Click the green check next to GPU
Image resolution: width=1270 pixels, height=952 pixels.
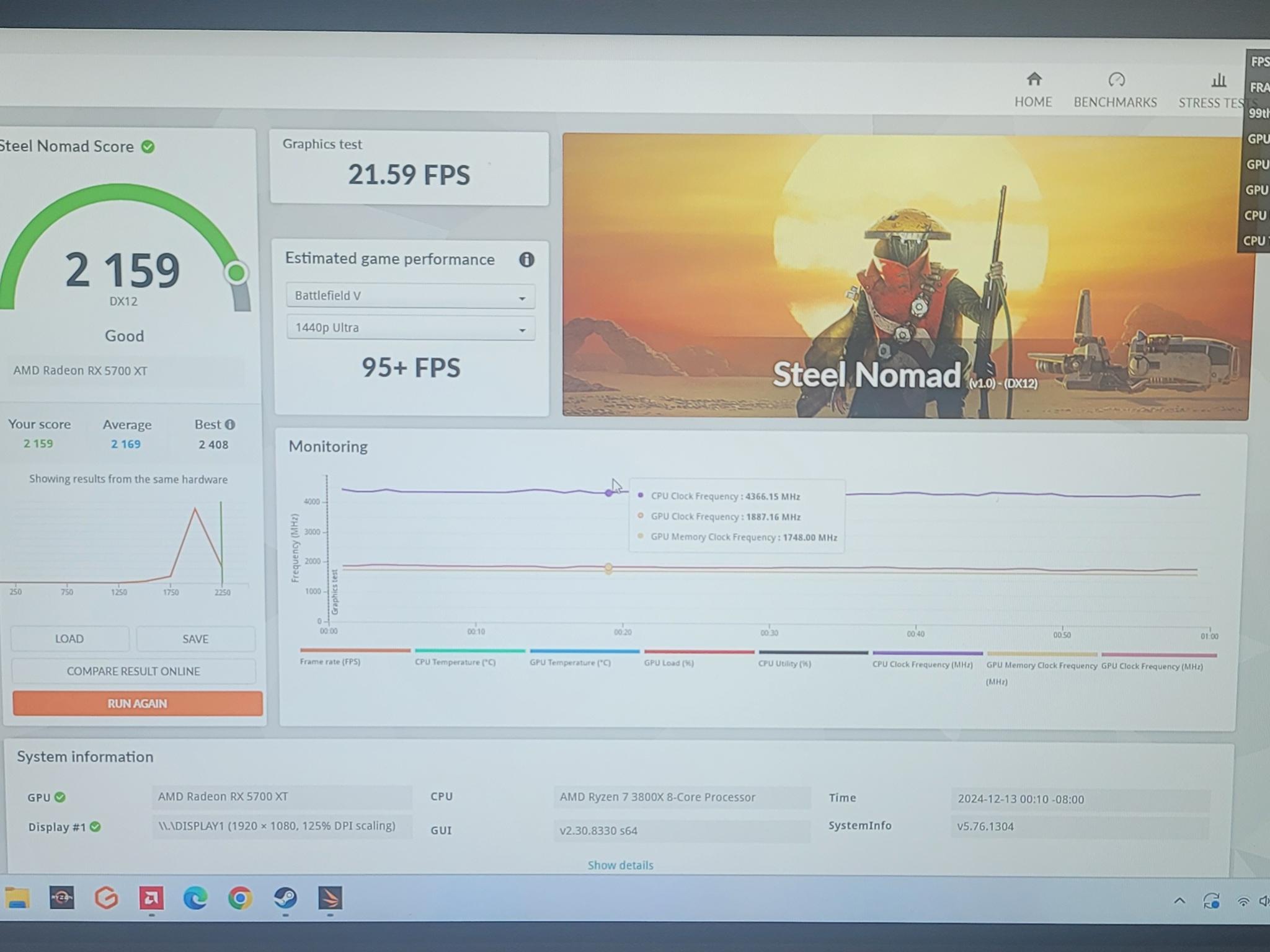(60, 797)
